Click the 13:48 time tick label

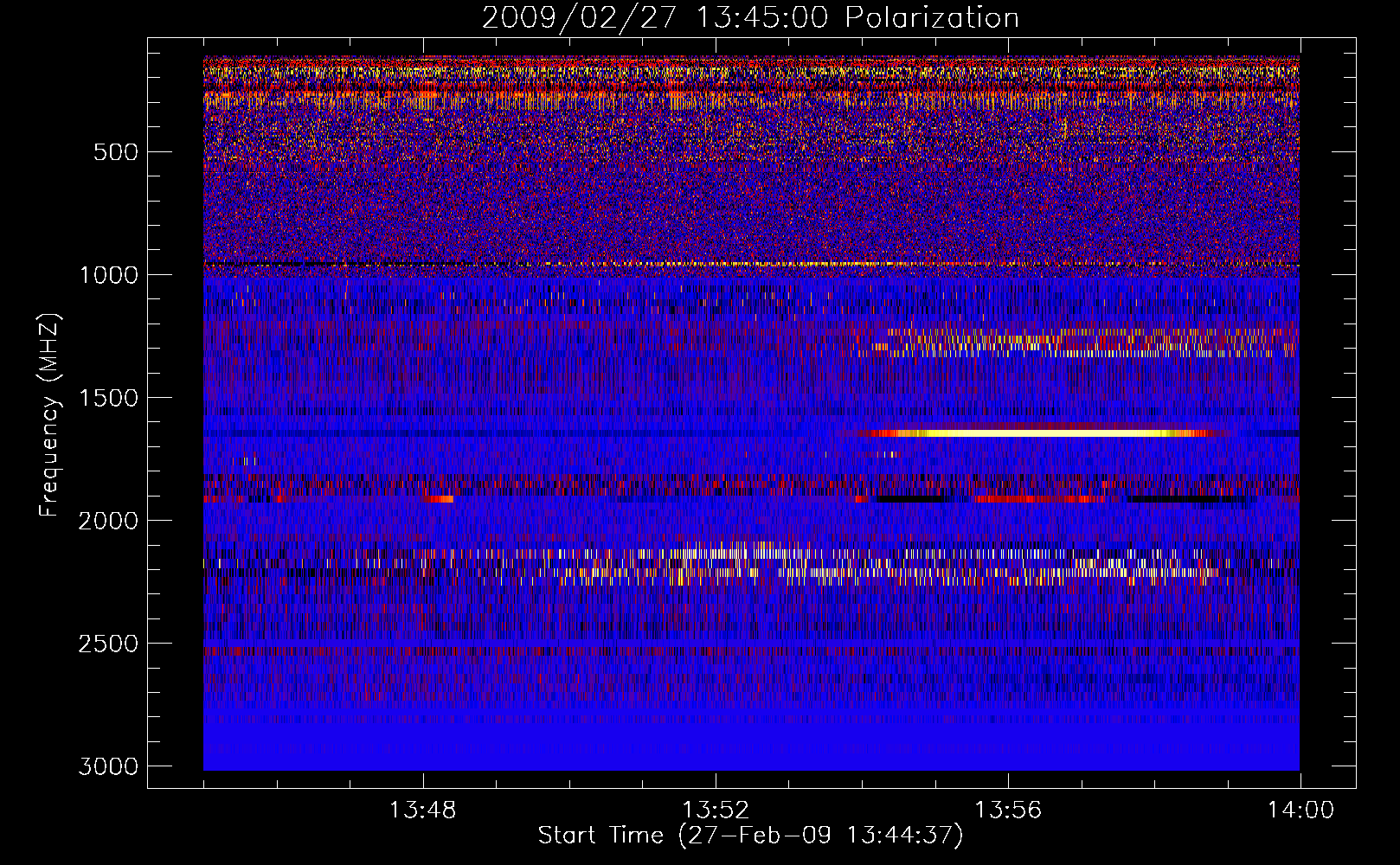(x=423, y=811)
